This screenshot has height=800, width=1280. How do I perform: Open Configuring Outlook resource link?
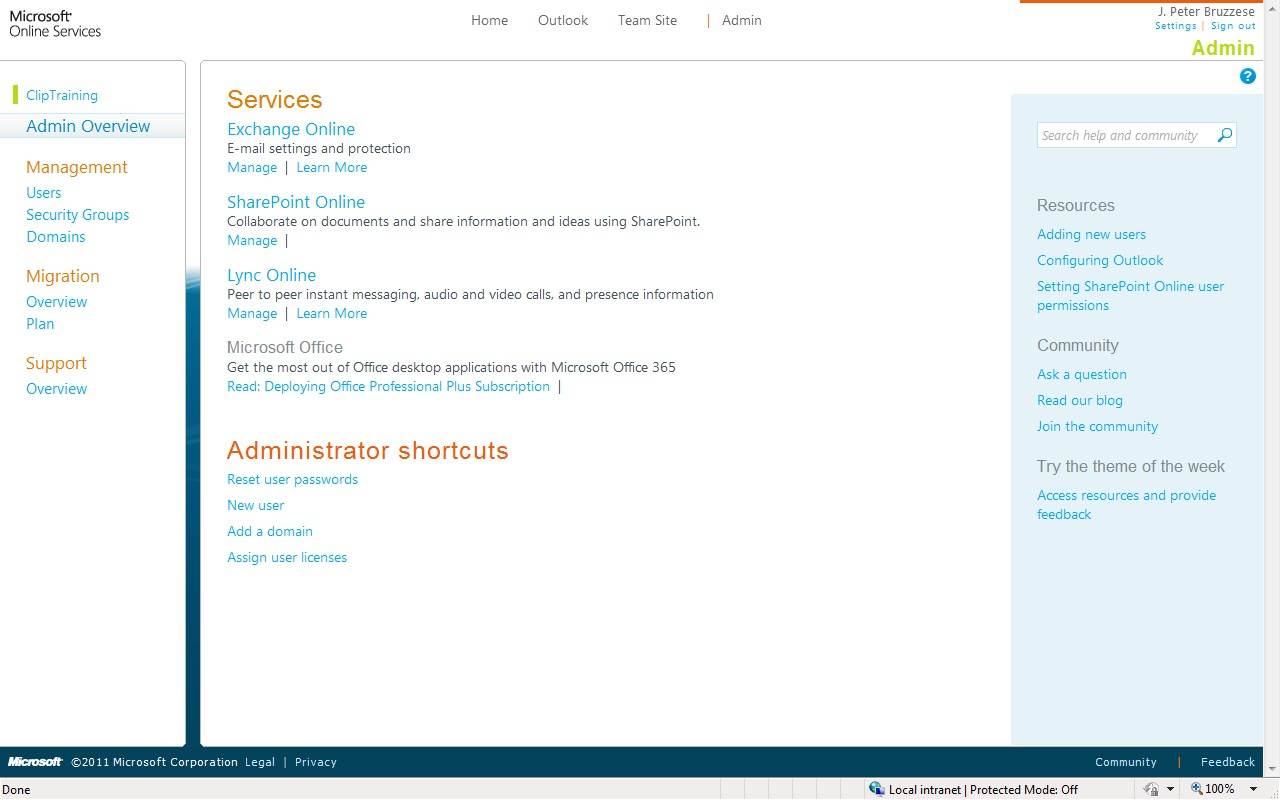click(1100, 260)
